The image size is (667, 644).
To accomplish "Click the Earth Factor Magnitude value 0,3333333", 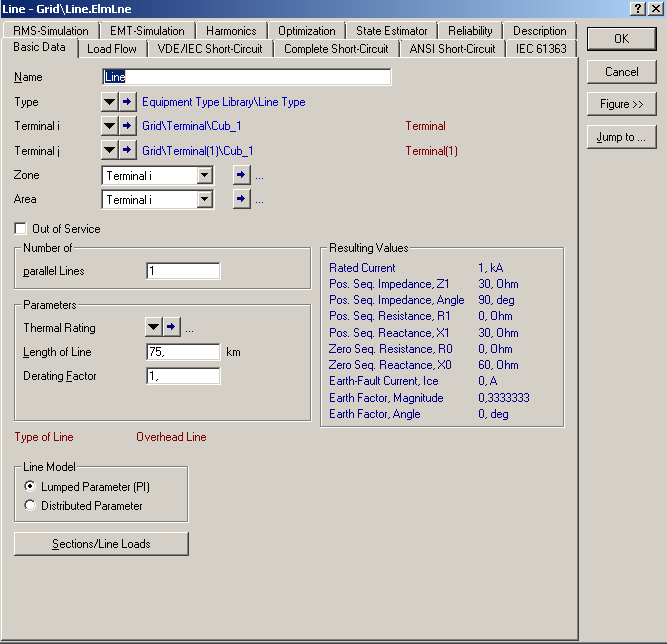I will (504, 398).
